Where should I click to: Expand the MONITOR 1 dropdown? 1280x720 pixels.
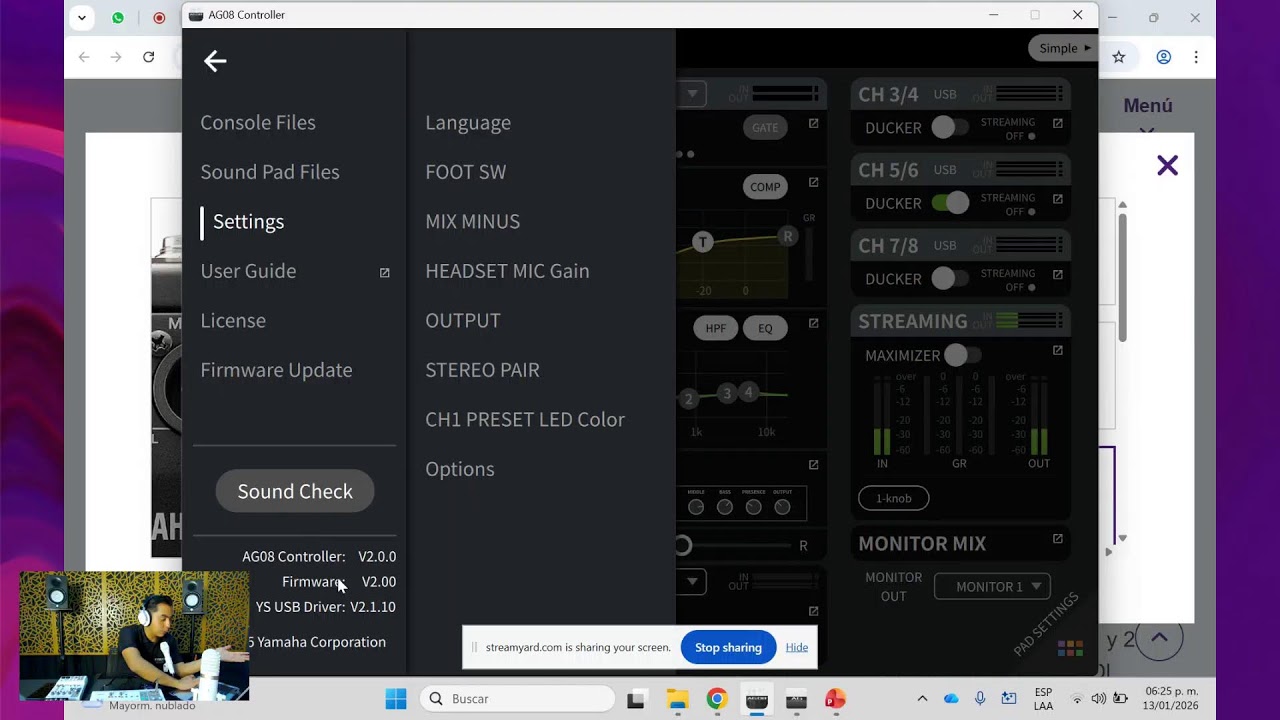(992, 587)
